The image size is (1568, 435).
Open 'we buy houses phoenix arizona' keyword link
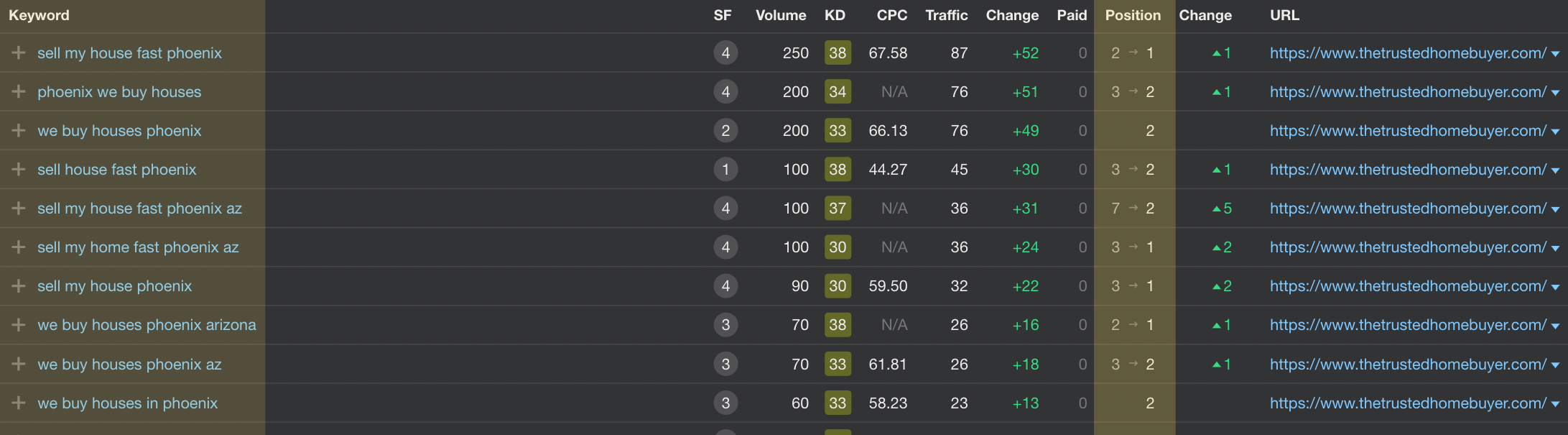(147, 325)
